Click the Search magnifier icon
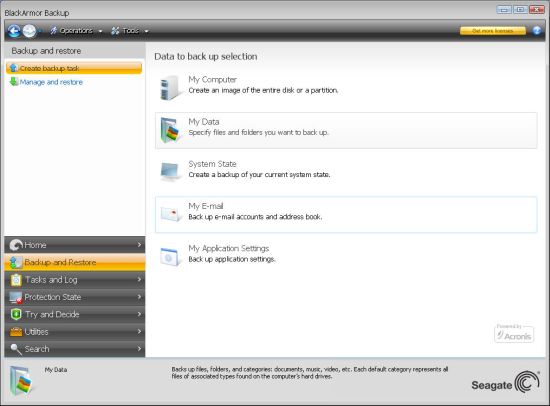This screenshot has width=550, height=406. pos(16,349)
